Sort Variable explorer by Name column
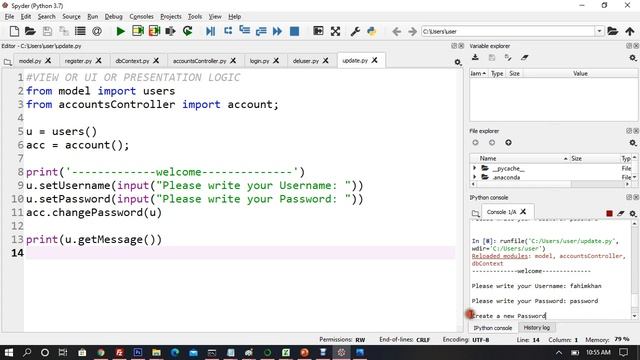640x360 pixels. click(x=478, y=73)
